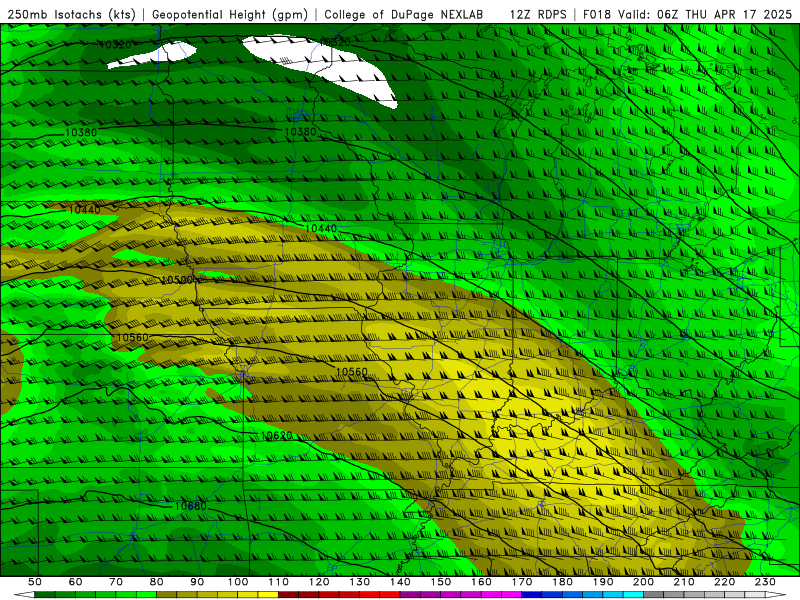The image size is (800, 600).
Task: Click the 80 value on the color scale
Action: coord(157,582)
